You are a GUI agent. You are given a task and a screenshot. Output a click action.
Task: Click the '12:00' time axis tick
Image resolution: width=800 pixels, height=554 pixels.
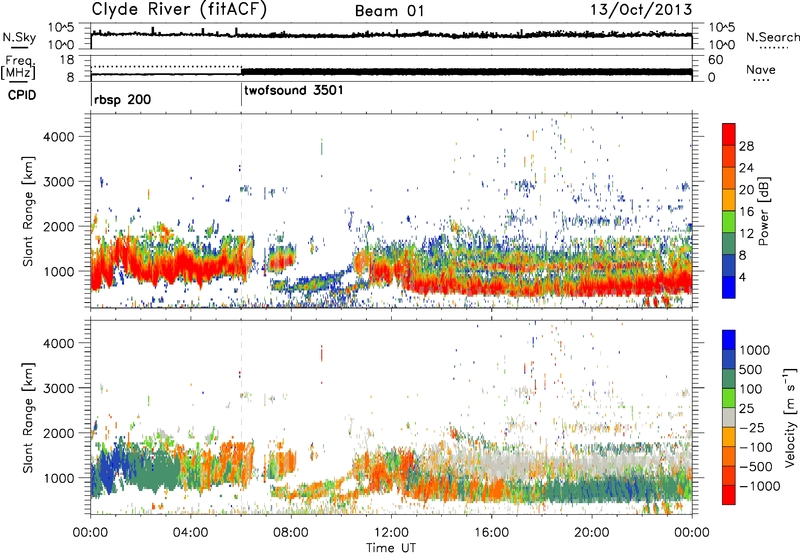click(391, 533)
